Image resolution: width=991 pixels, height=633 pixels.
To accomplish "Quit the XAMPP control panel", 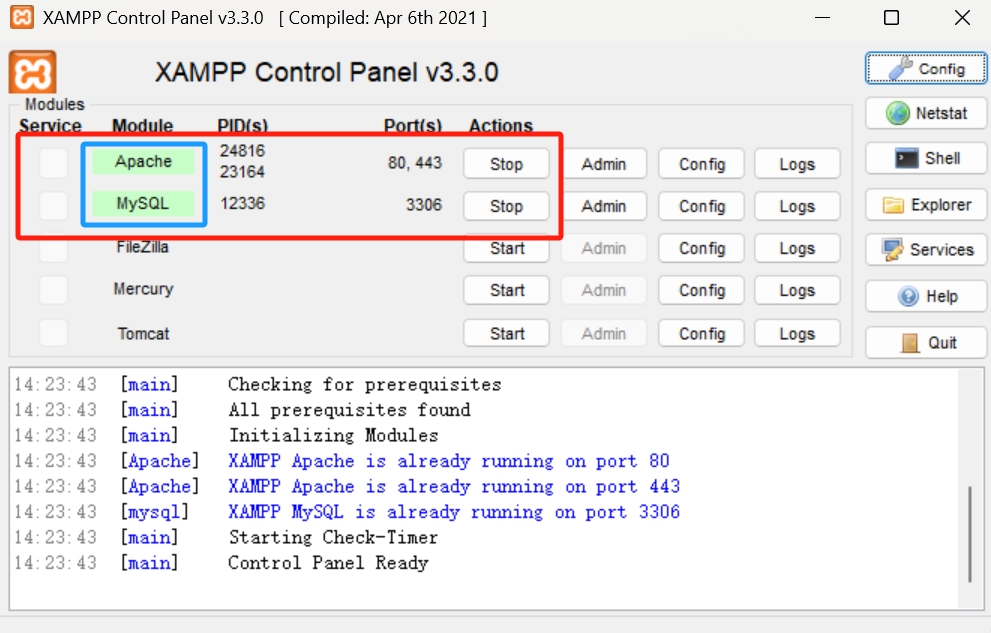I will [x=925, y=342].
